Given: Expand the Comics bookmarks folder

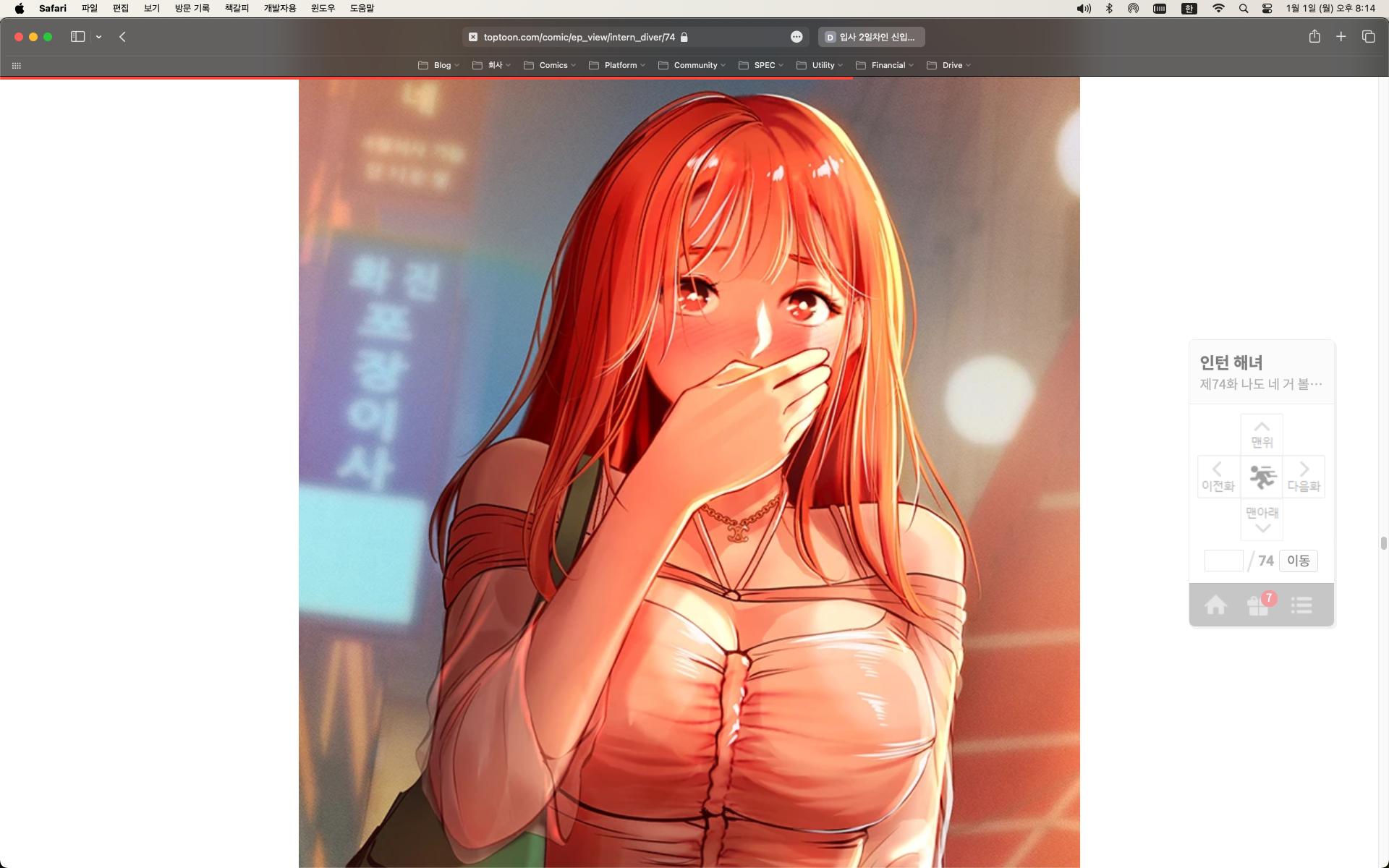Looking at the screenshot, I should (x=550, y=65).
